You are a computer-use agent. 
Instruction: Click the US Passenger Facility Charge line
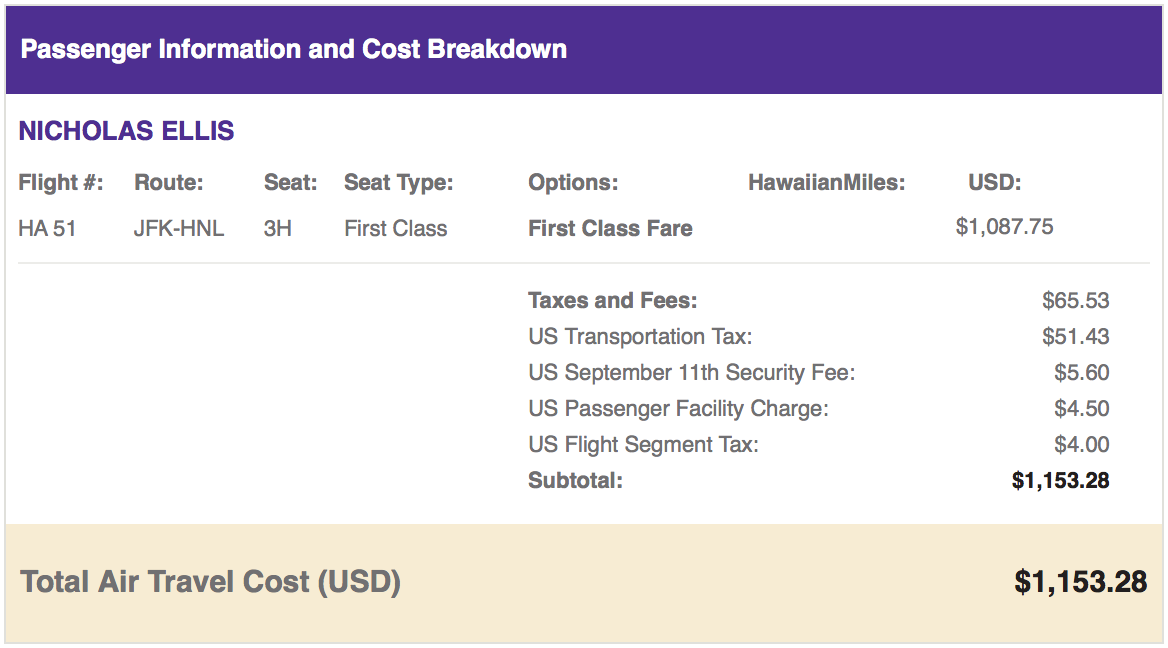[x=678, y=408]
